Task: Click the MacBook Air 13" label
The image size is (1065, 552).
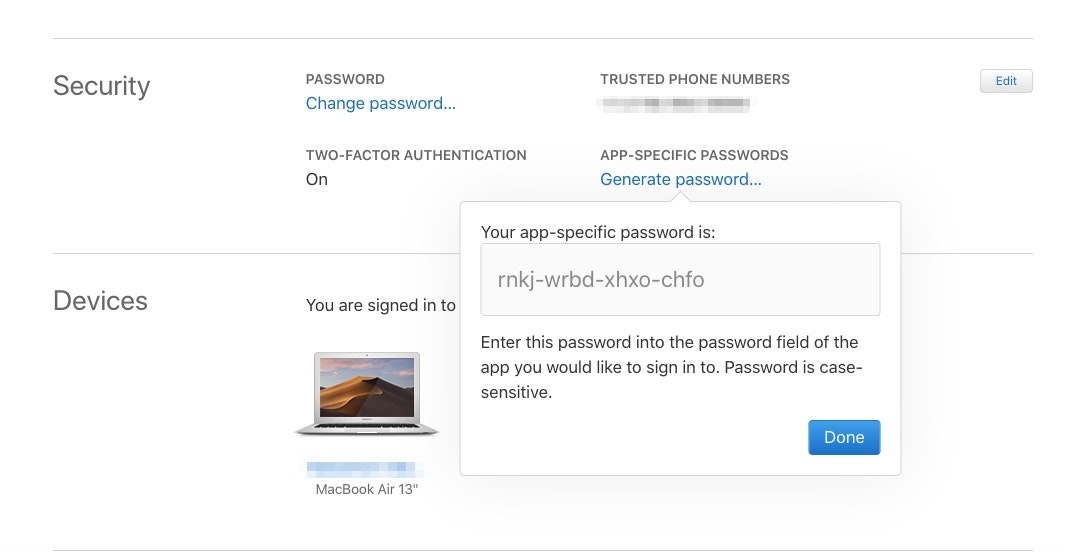Action: [367, 489]
